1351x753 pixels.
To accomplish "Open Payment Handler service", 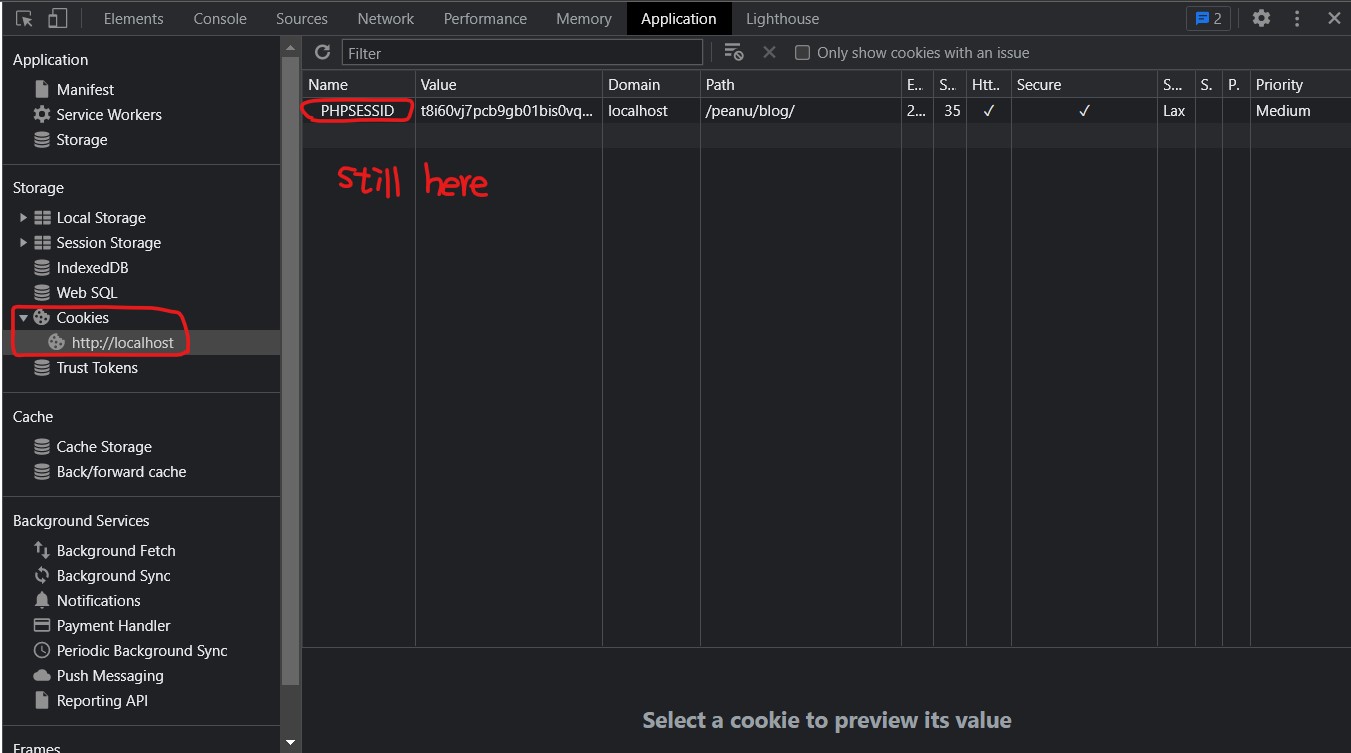I will click(113, 625).
